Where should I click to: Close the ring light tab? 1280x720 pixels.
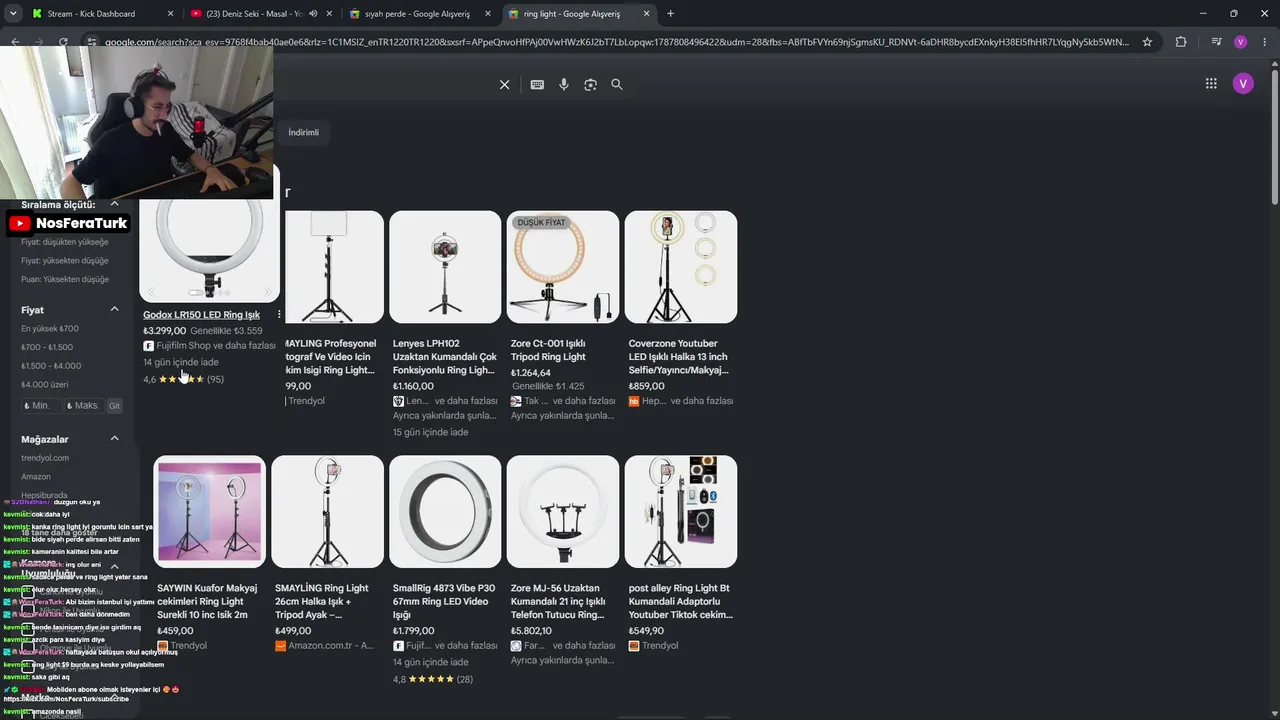tap(646, 14)
